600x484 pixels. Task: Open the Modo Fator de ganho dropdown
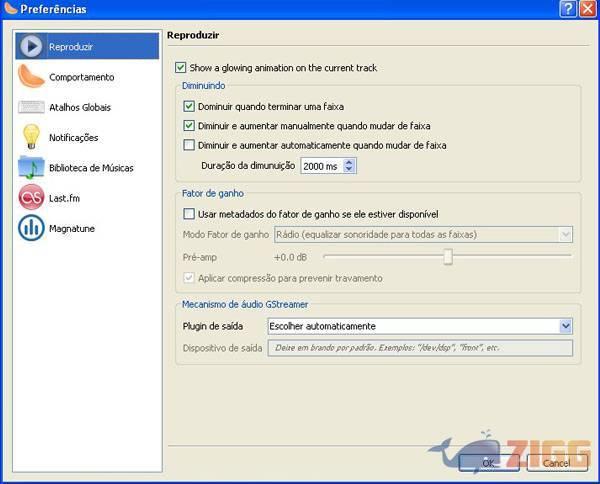565,234
